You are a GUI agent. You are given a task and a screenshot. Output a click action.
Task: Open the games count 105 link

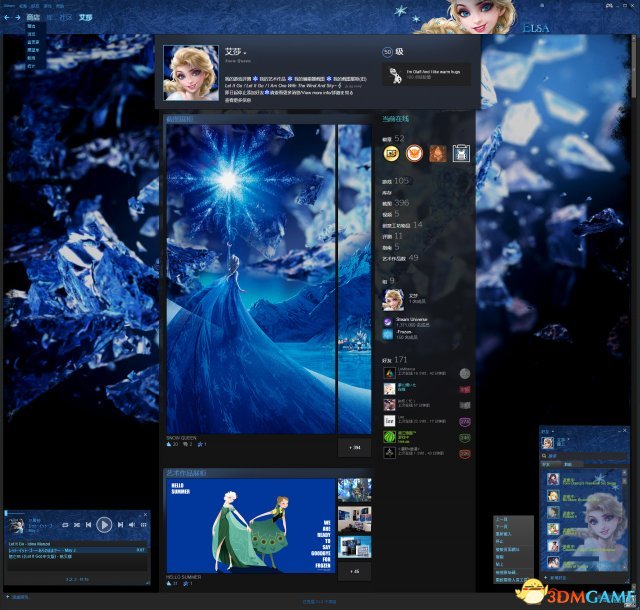tap(396, 181)
